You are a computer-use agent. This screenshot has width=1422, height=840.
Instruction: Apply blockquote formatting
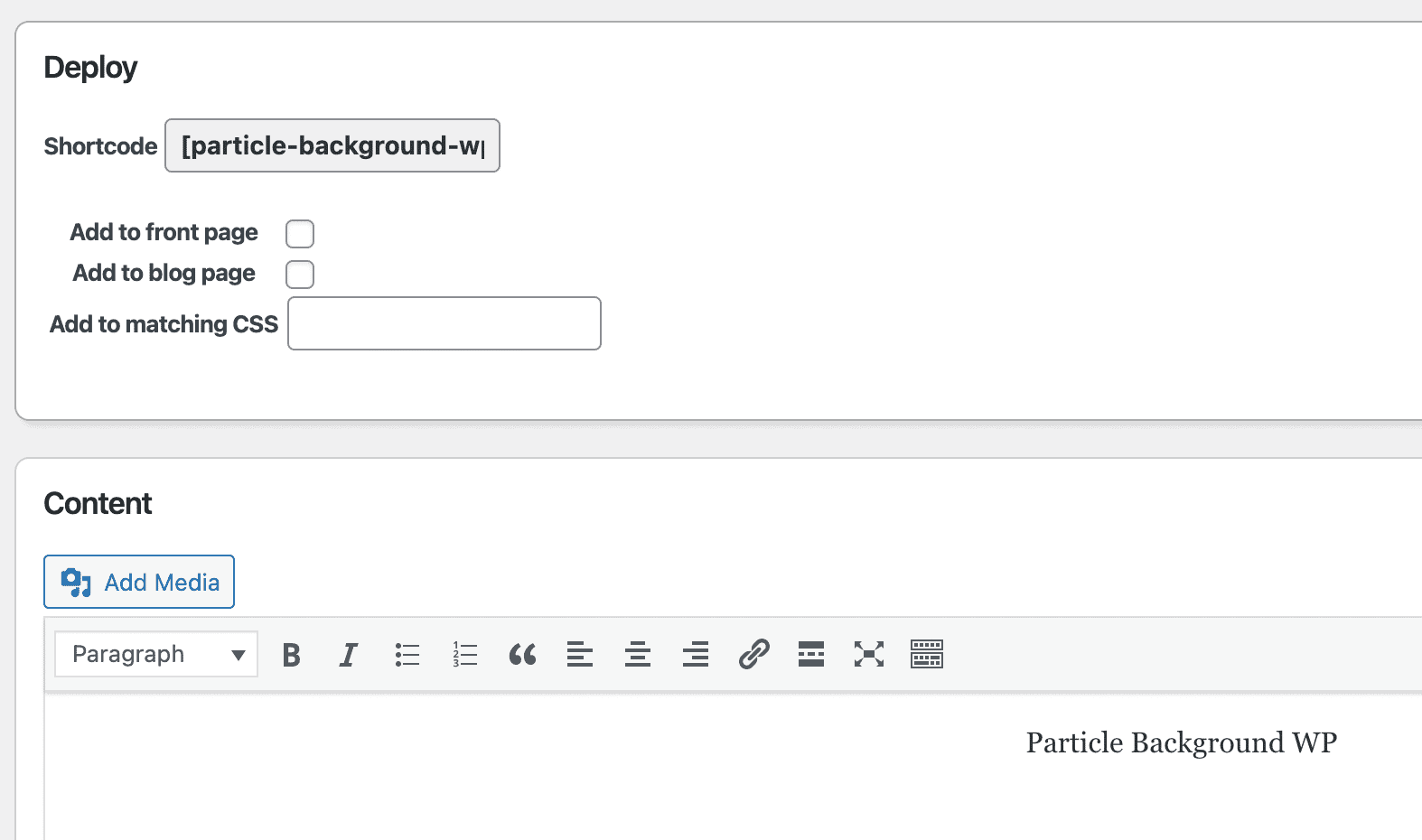[522, 654]
